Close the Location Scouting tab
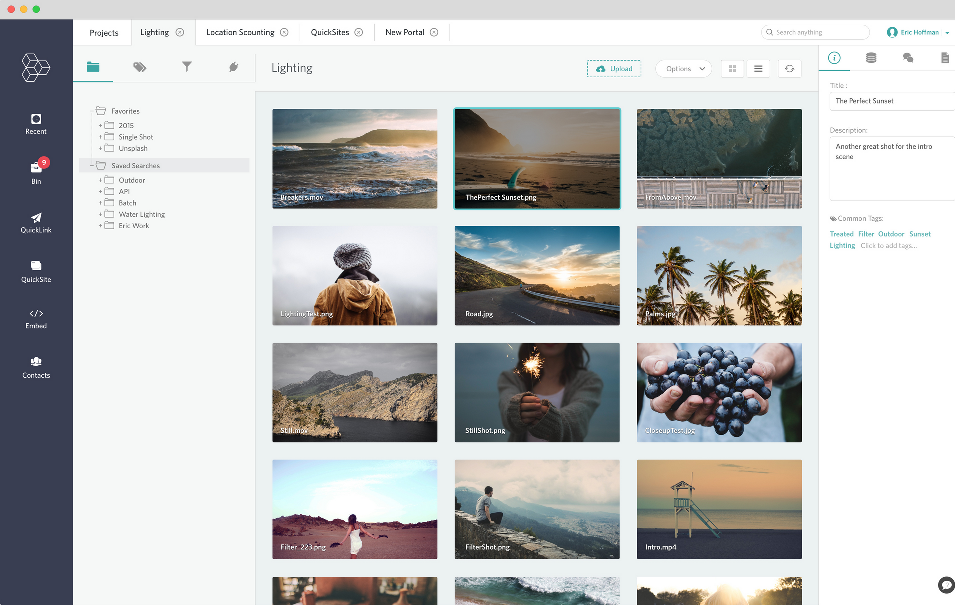The width and height of the screenshot is (955, 605). [284, 32]
